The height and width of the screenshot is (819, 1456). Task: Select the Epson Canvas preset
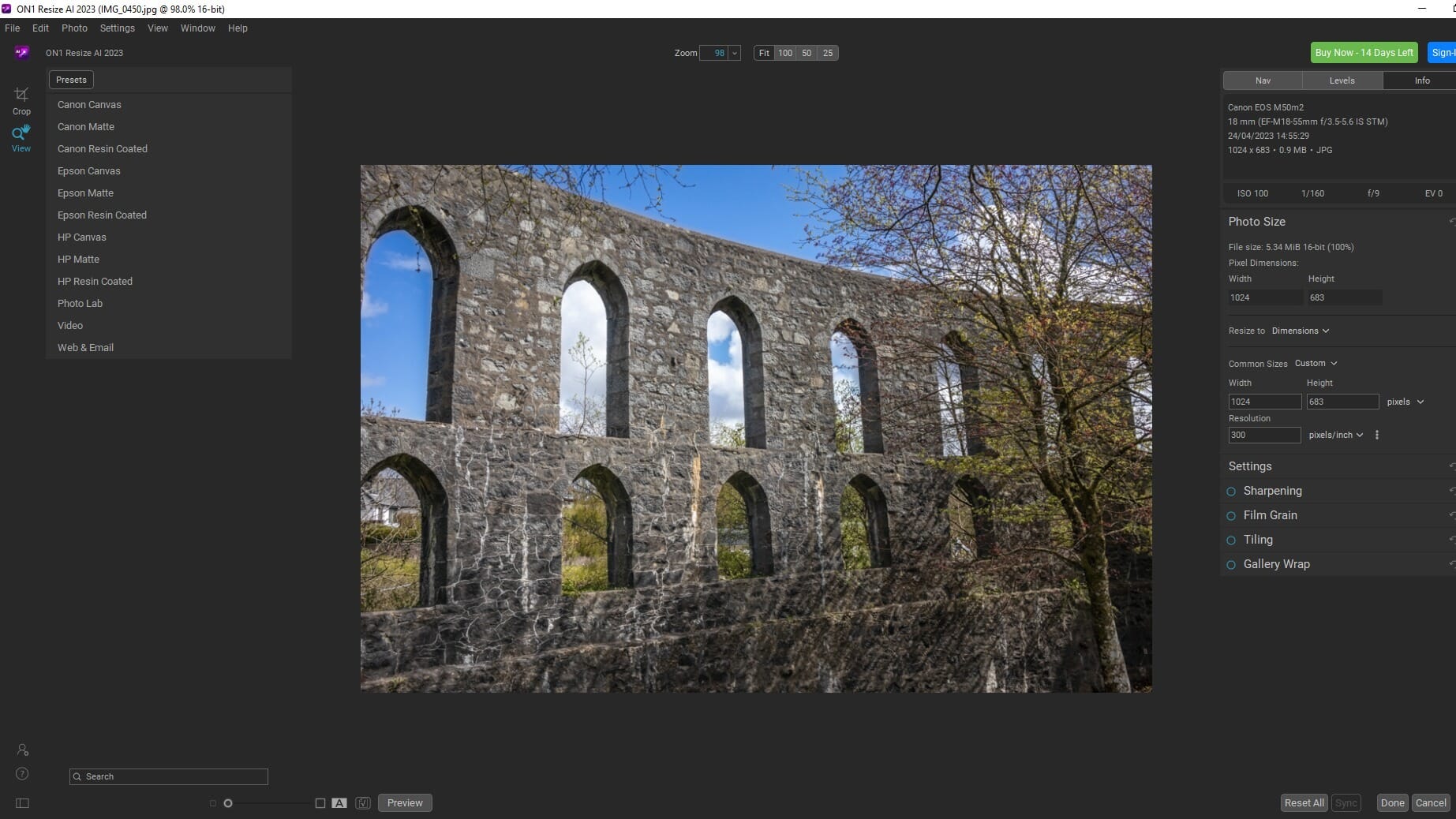[x=89, y=170]
